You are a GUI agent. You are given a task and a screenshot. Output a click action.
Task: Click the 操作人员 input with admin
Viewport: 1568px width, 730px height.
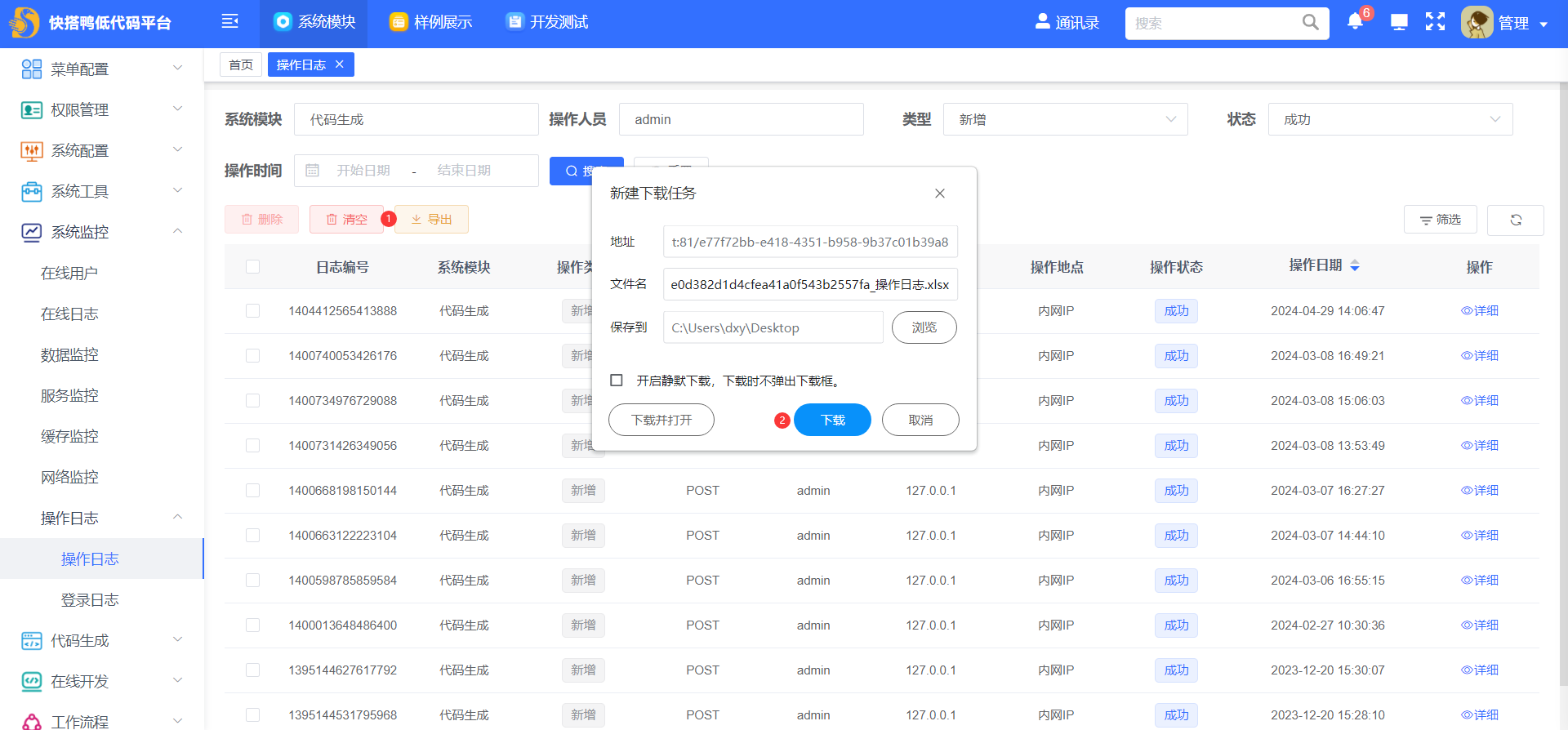[x=742, y=119]
